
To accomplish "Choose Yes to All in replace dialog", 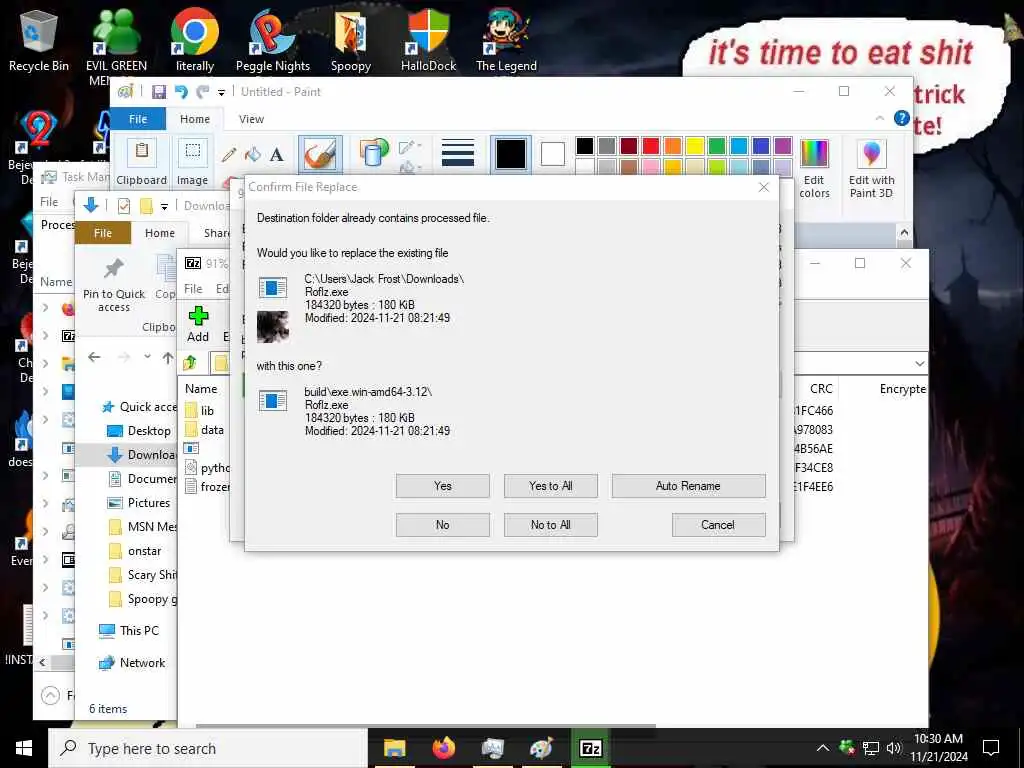I will [x=551, y=486].
